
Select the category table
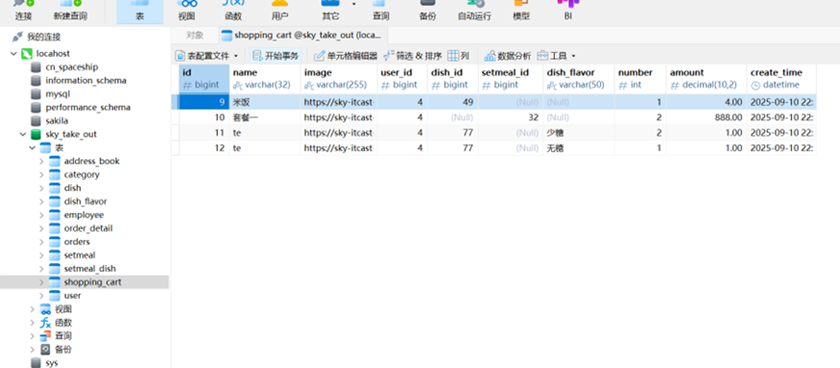click(81, 175)
